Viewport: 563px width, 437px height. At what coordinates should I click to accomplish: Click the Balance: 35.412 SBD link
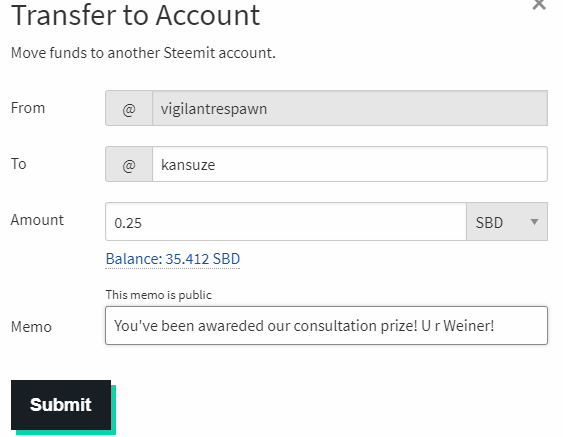click(173, 259)
